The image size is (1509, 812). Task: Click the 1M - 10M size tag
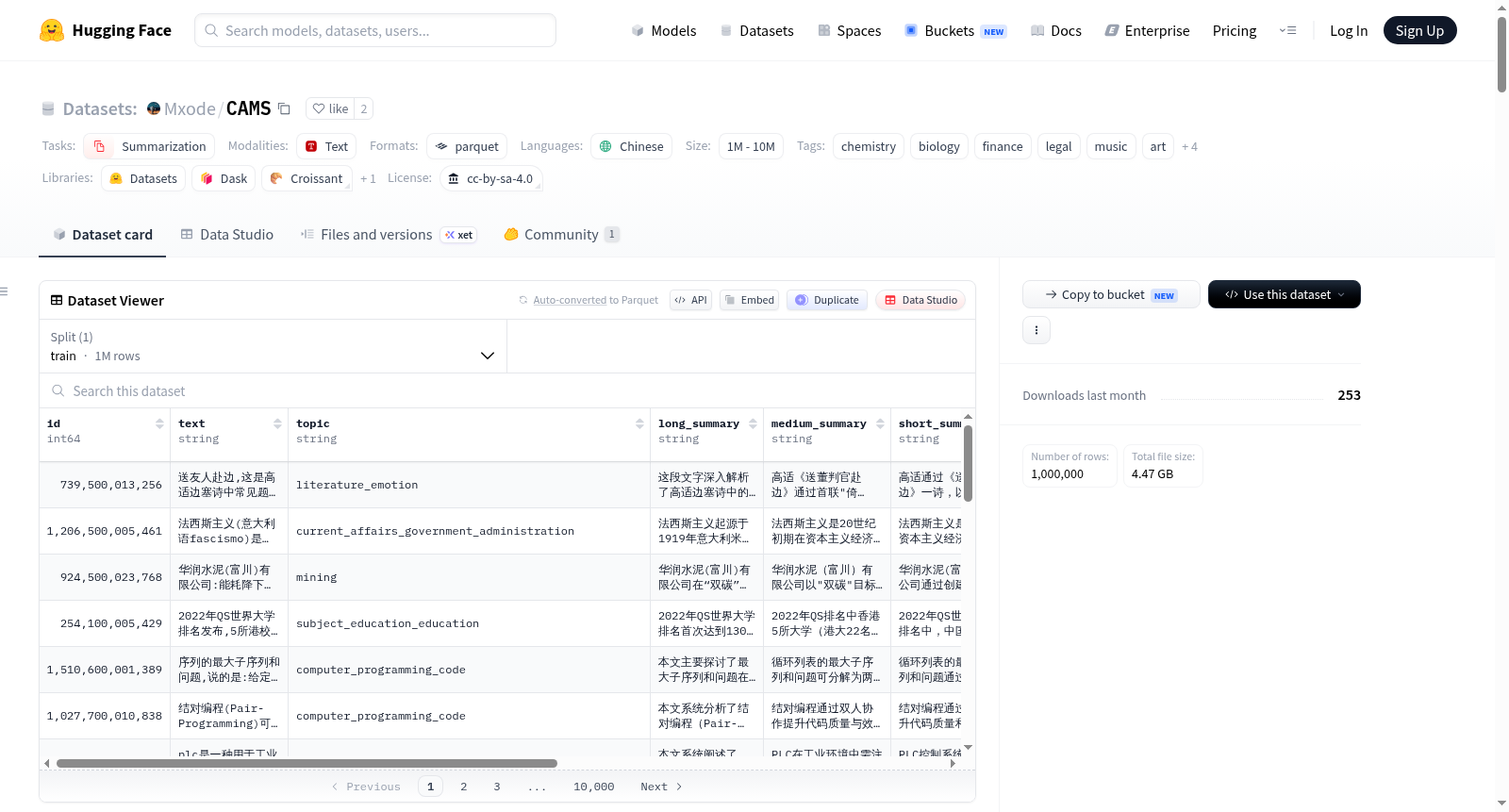[751, 146]
